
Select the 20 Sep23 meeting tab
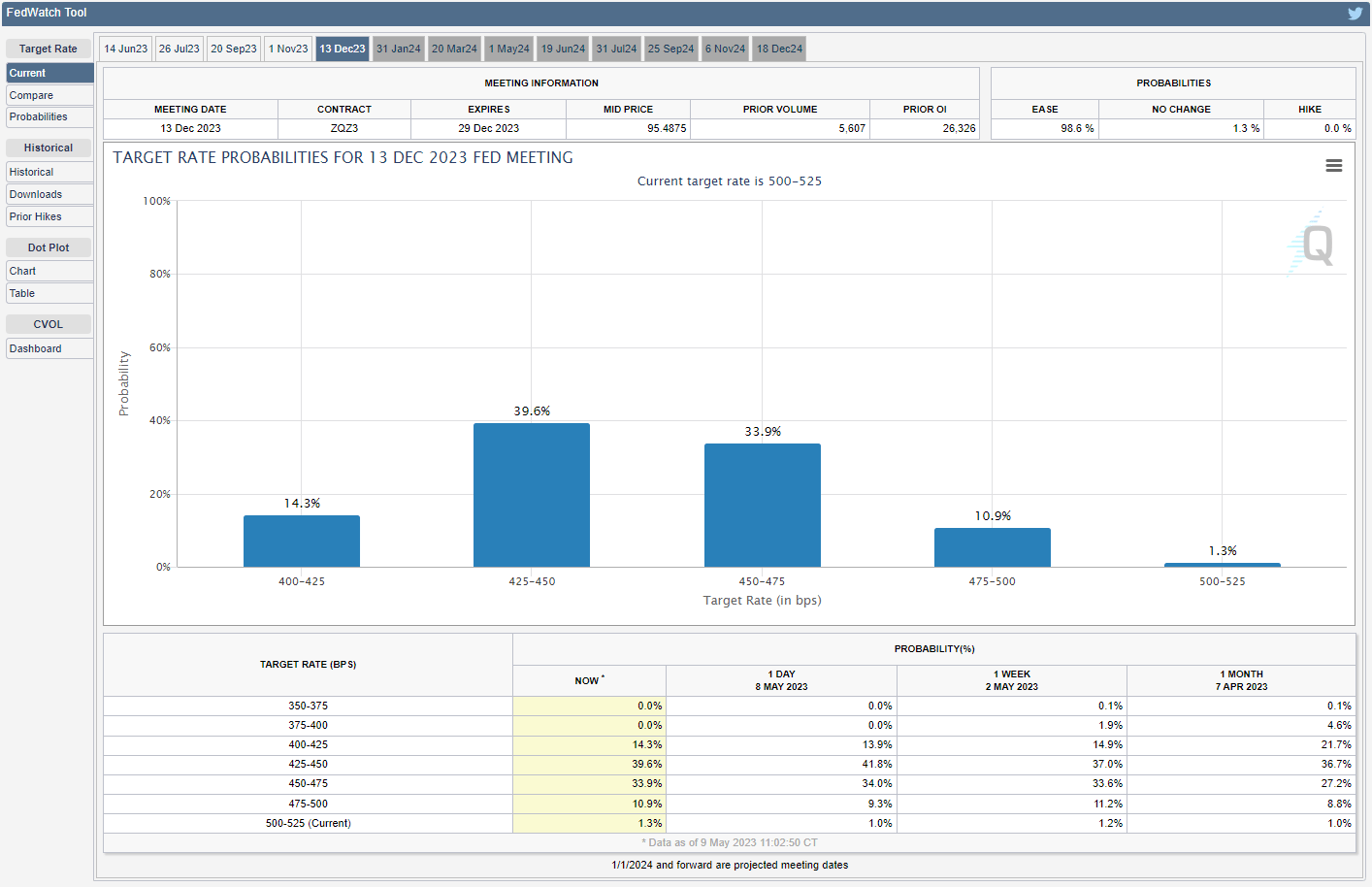point(234,49)
